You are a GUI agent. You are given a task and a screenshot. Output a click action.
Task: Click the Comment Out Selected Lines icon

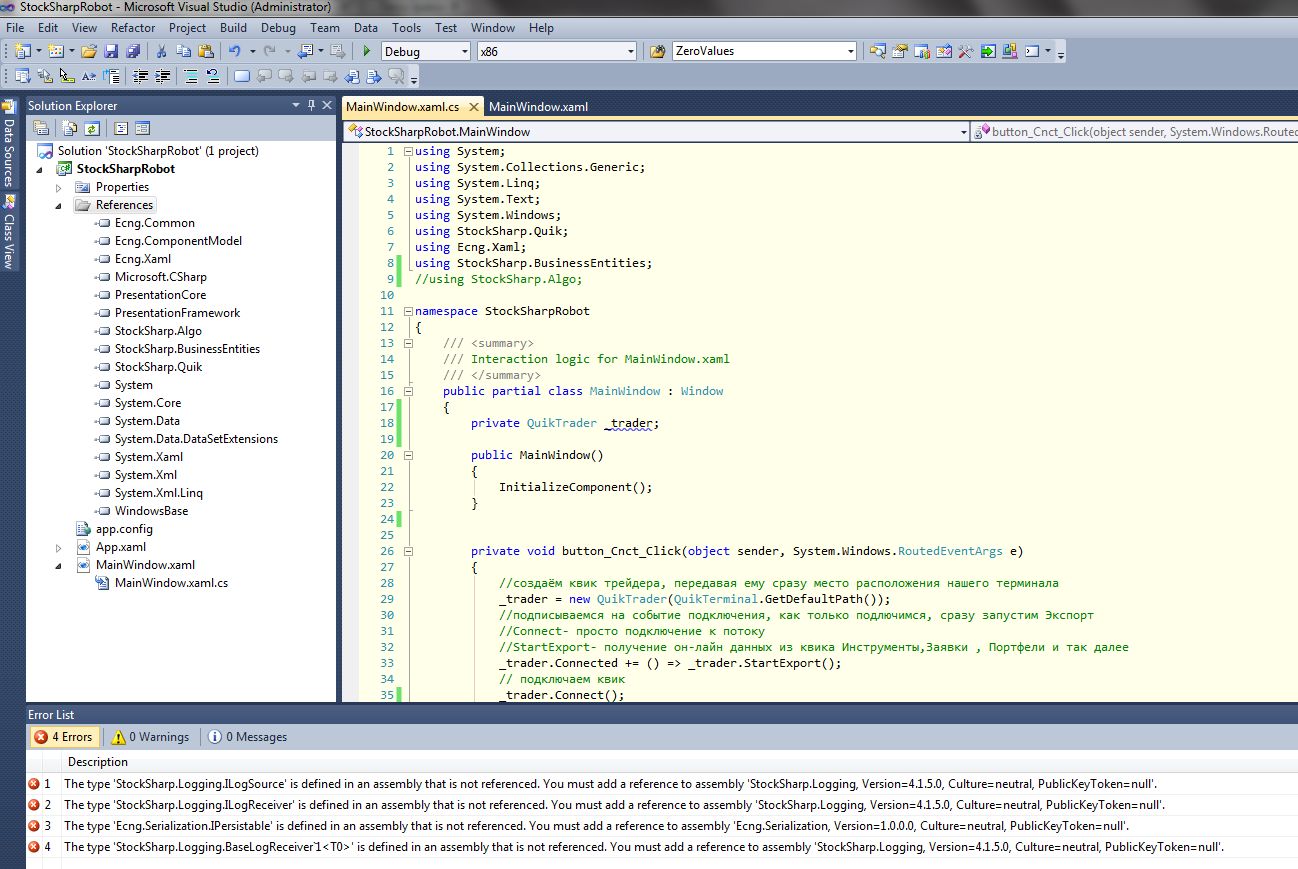tap(189, 75)
